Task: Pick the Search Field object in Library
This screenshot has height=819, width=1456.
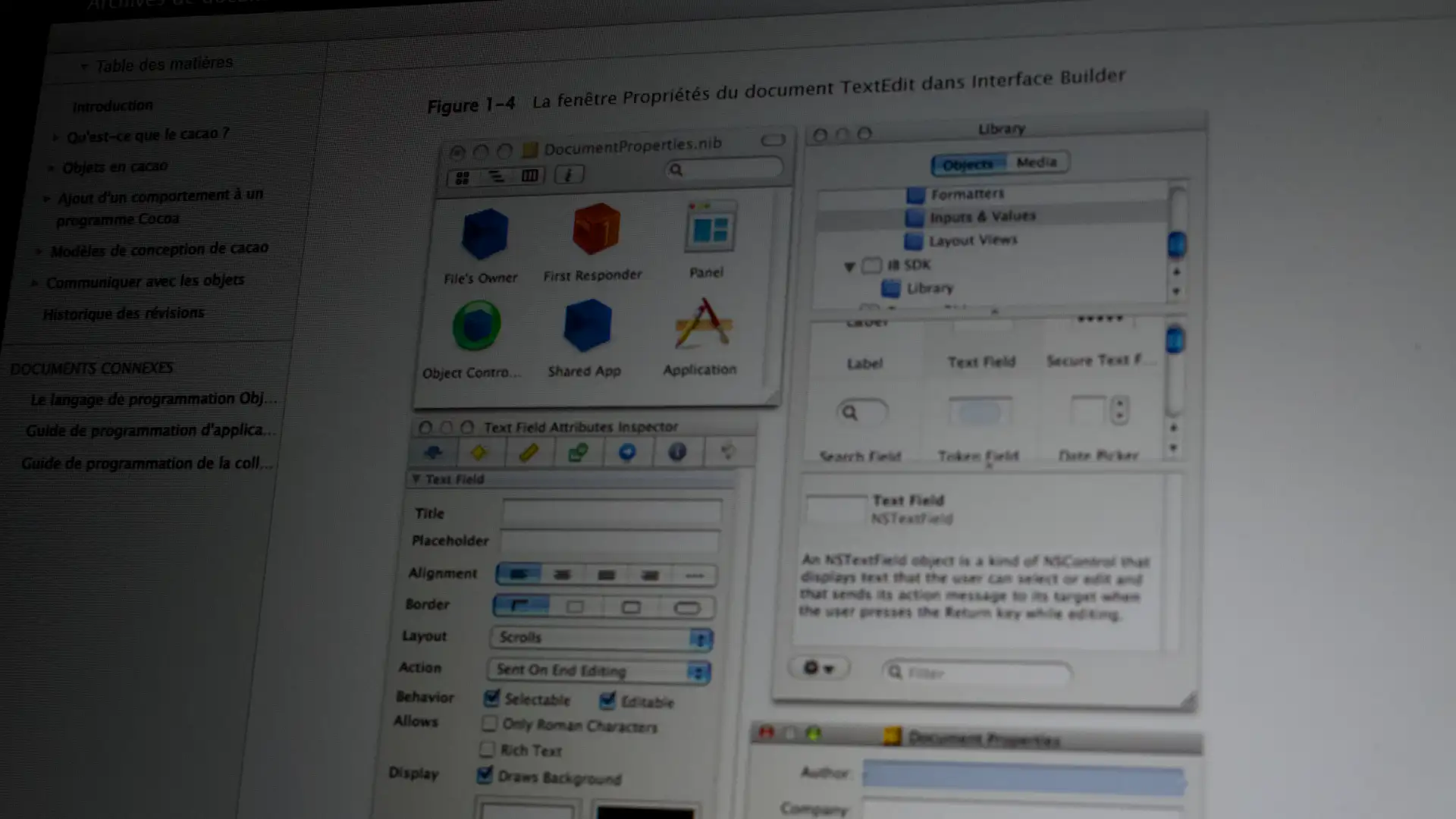Action: 861,426
